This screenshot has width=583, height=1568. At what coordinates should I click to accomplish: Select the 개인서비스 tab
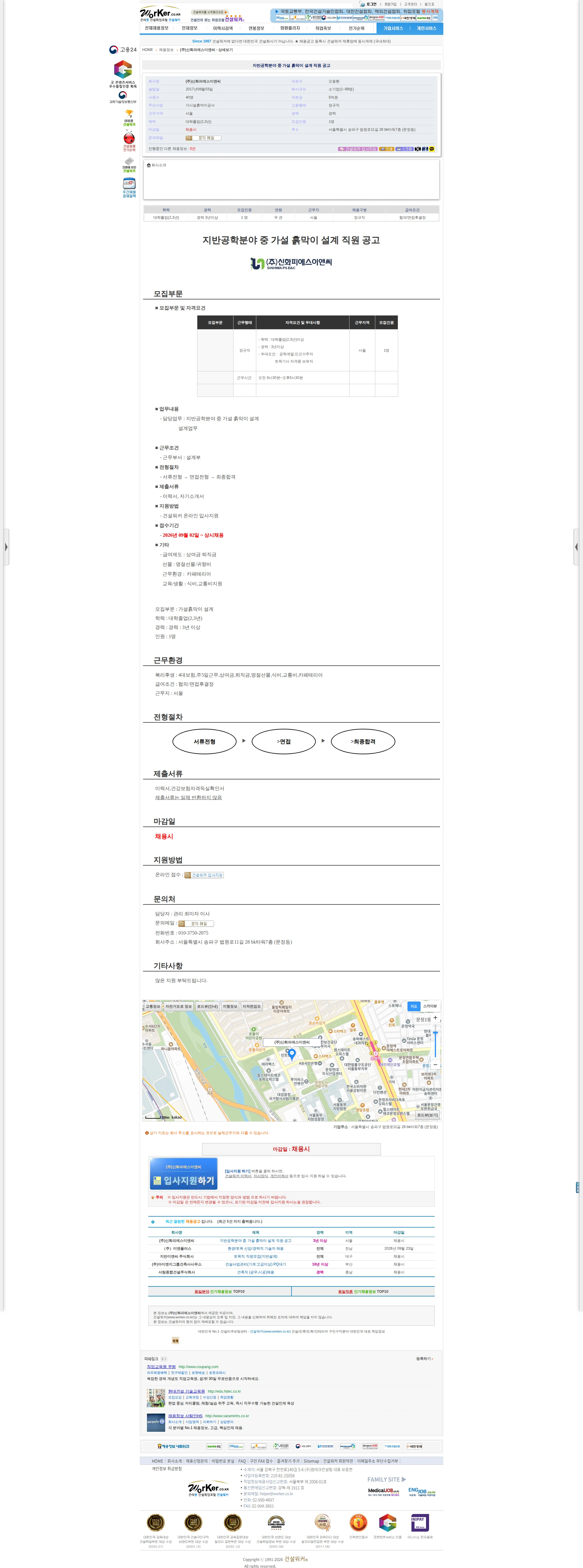426,28
